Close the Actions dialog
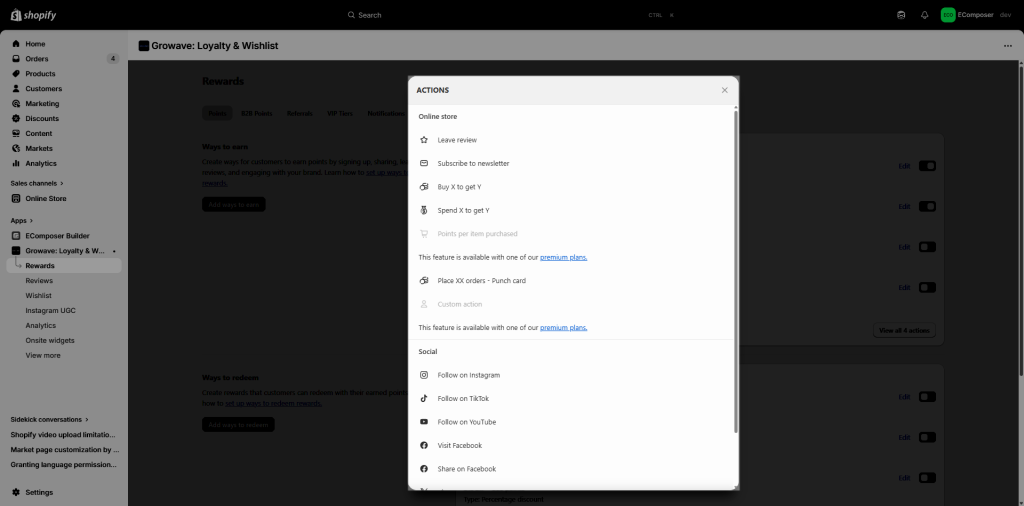Viewport: 1024px width, 506px height. click(x=725, y=90)
